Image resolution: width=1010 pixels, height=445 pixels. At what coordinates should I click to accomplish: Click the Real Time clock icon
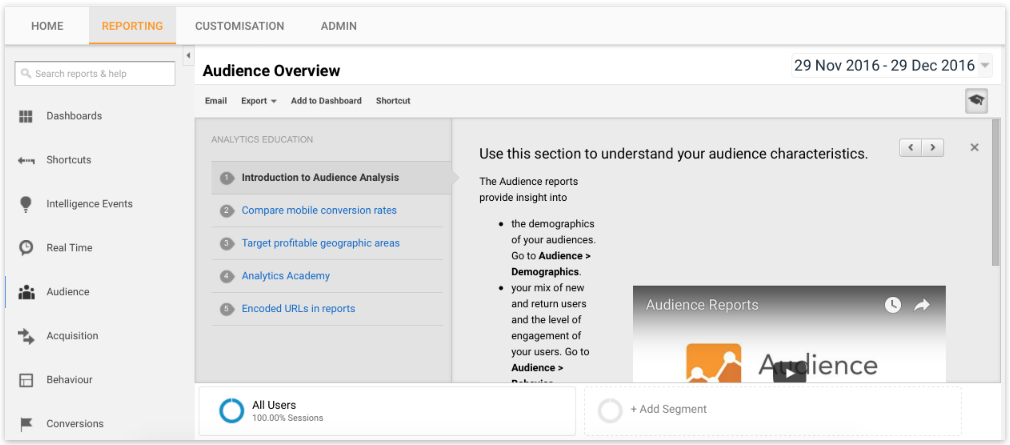[26, 248]
